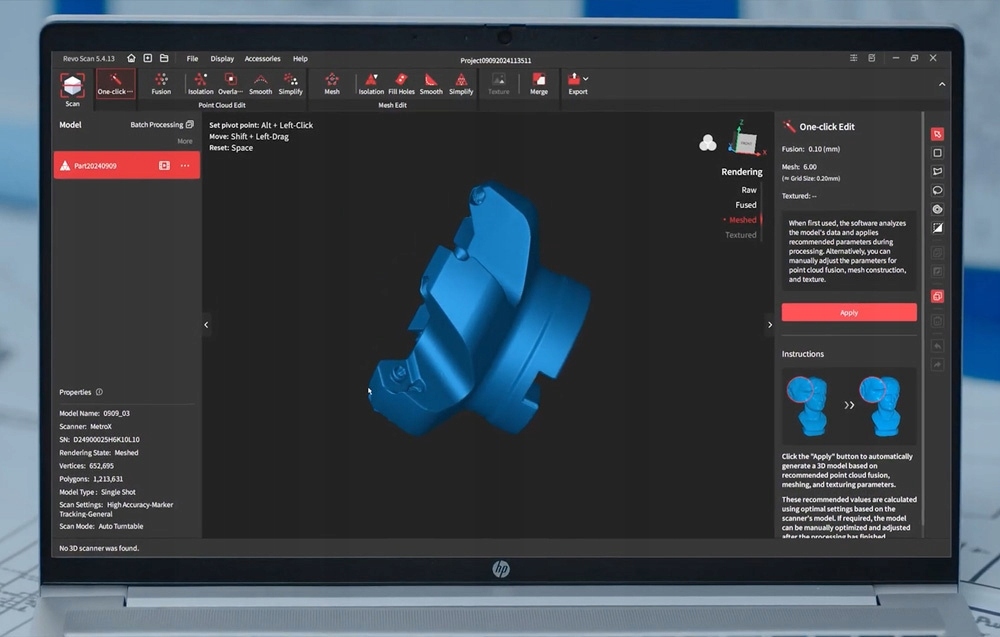Click the home icon in title bar
This screenshot has height=637, width=1000.
coord(131,59)
